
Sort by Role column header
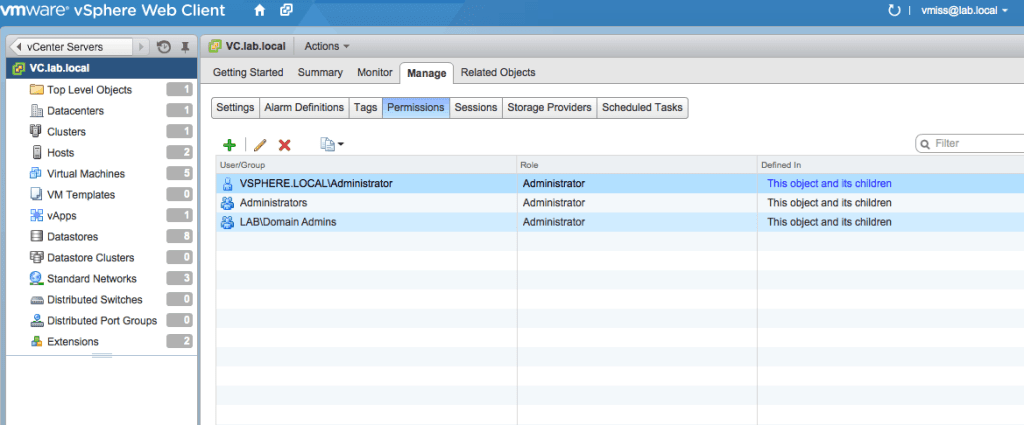[x=637, y=165]
